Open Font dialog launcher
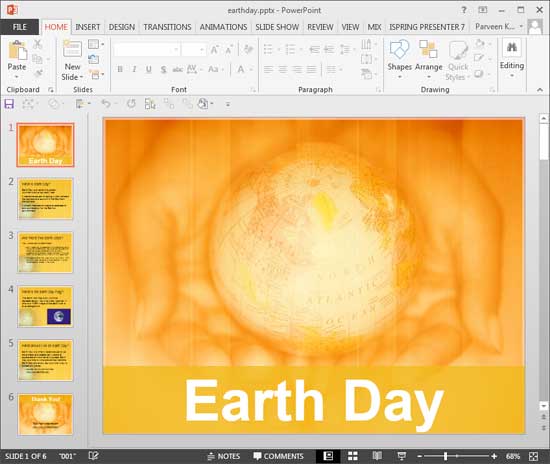The height and width of the screenshot is (464, 550). pyautogui.click(x=253, y=90)
